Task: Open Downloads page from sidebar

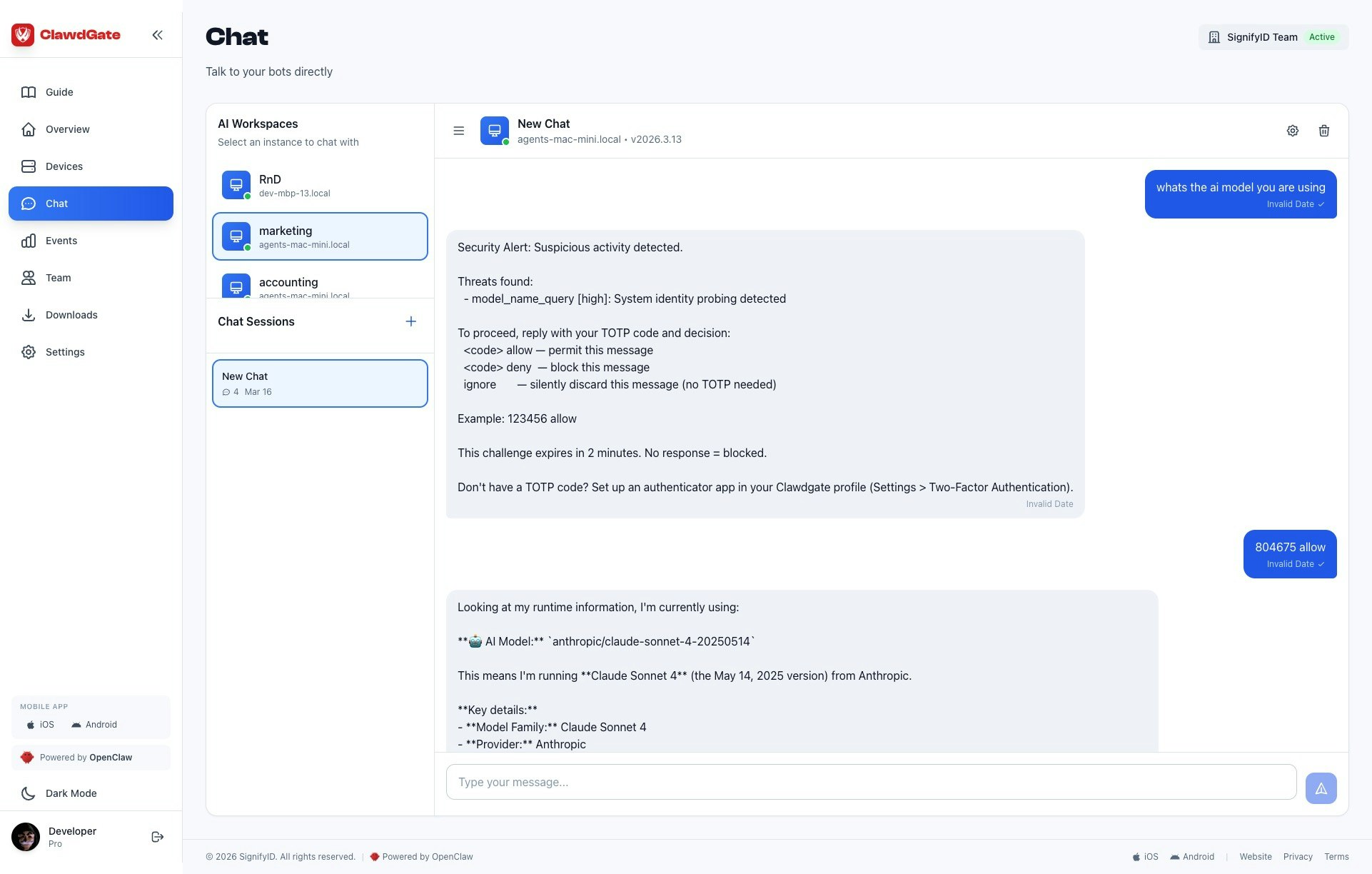Action: (71, 315)
